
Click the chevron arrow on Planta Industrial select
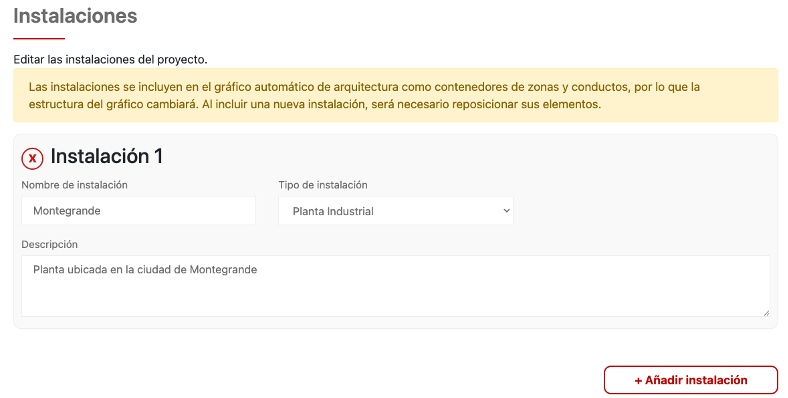[506, 211]
